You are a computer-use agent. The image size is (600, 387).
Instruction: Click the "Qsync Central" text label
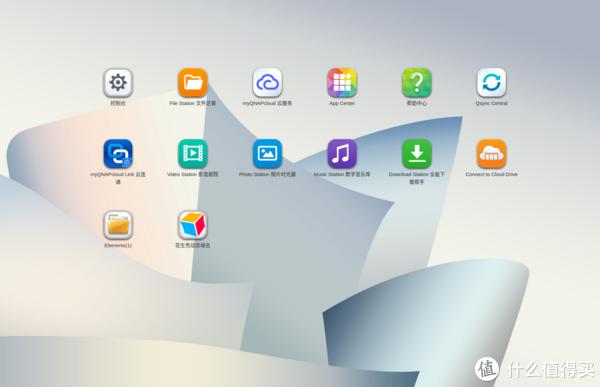[491, 103]
